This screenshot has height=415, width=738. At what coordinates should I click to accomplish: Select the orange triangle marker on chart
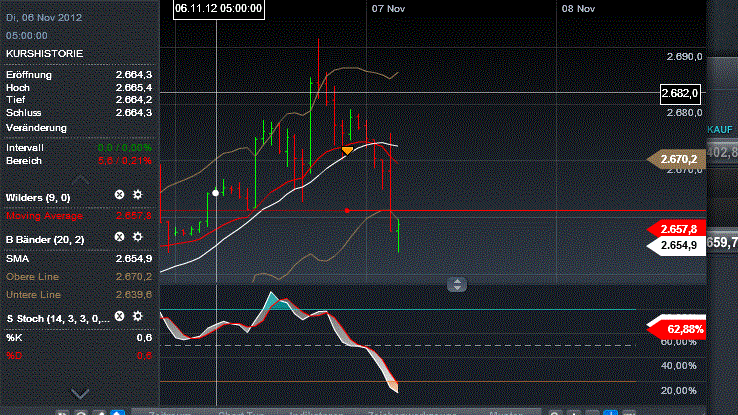(347, 151)
